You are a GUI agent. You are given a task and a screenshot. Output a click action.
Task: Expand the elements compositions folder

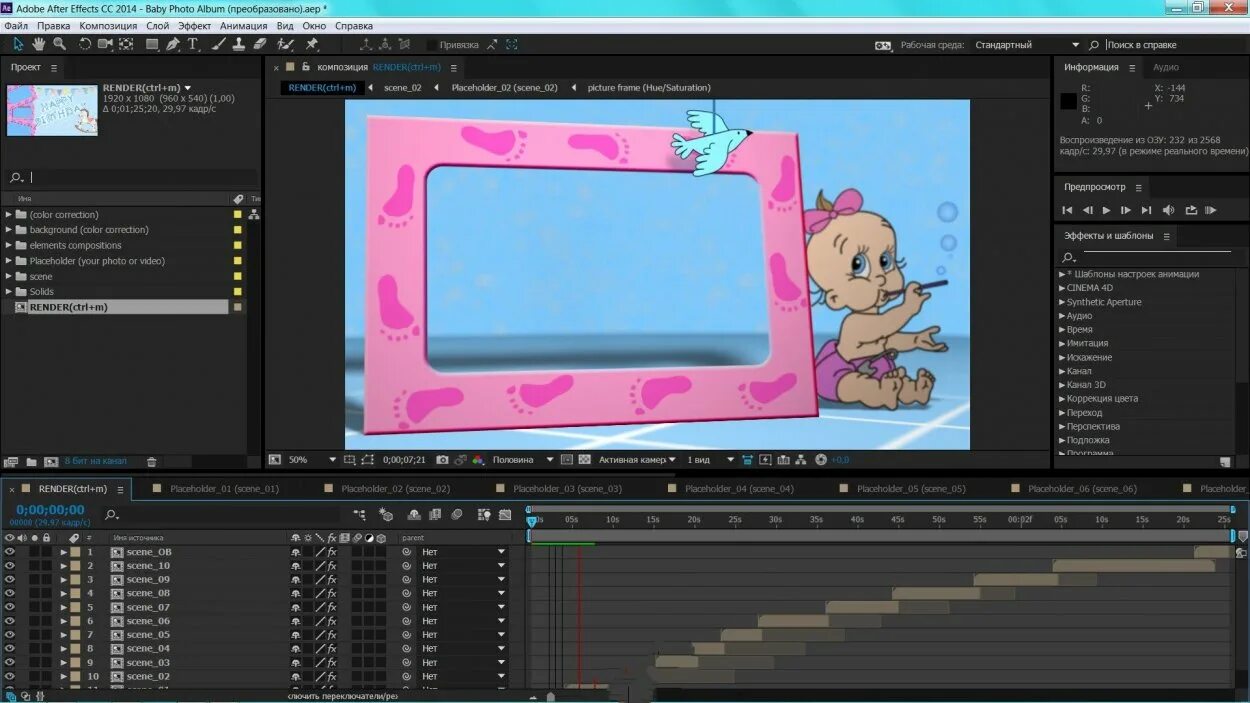9,246
